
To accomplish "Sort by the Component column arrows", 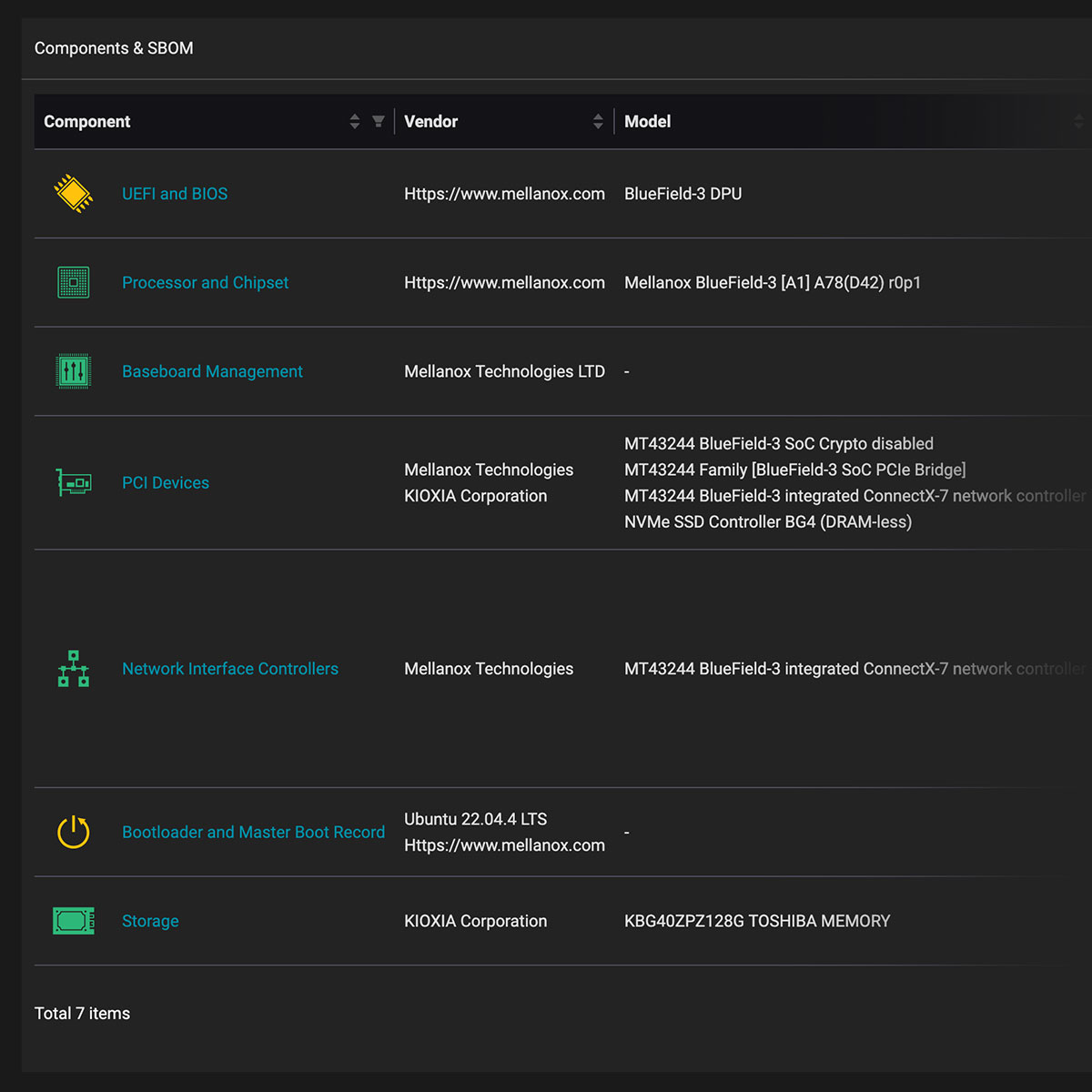I will [355, 121].
